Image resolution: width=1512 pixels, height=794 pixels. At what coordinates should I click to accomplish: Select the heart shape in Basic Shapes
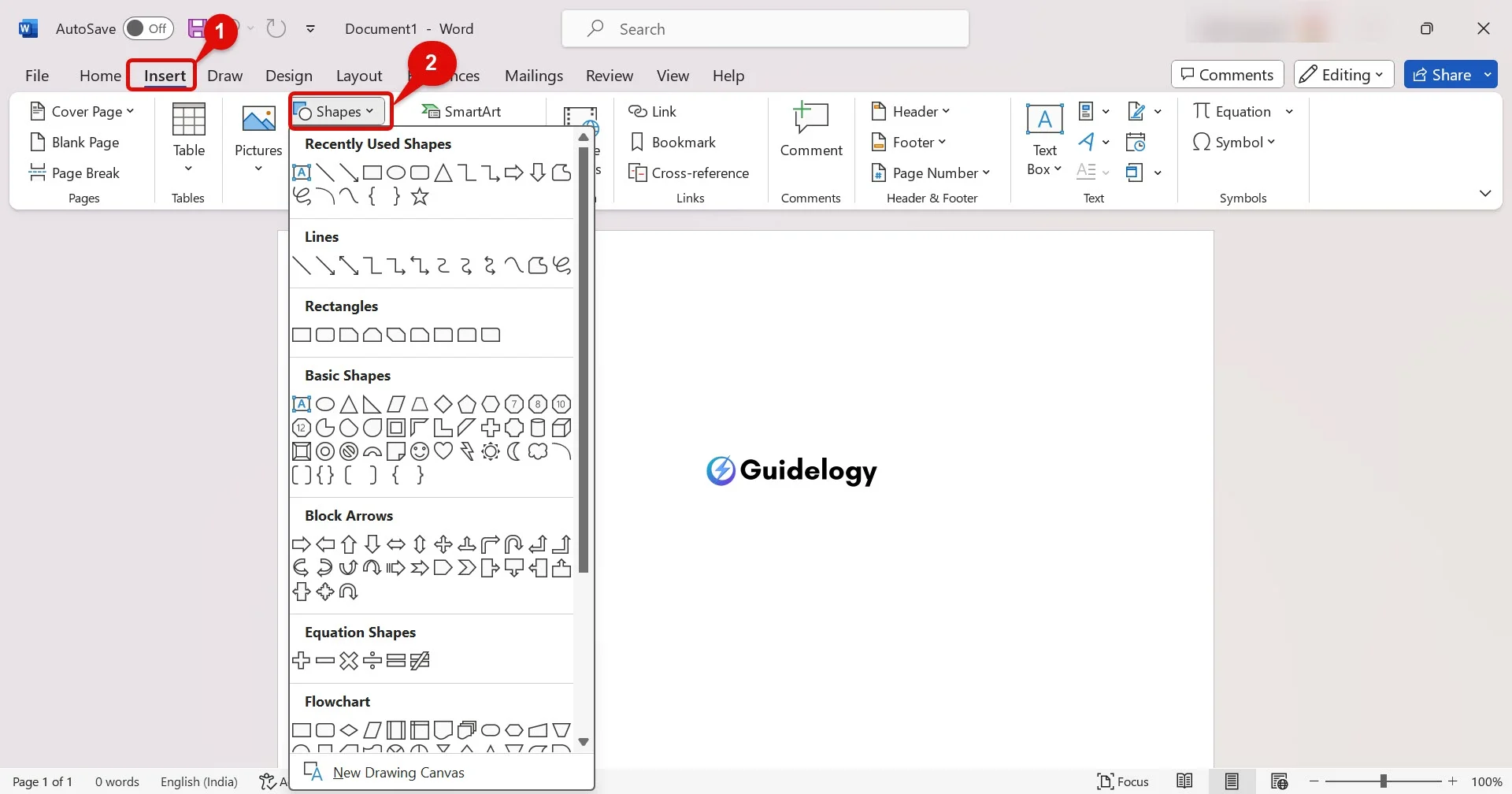[x=443, y=451]
